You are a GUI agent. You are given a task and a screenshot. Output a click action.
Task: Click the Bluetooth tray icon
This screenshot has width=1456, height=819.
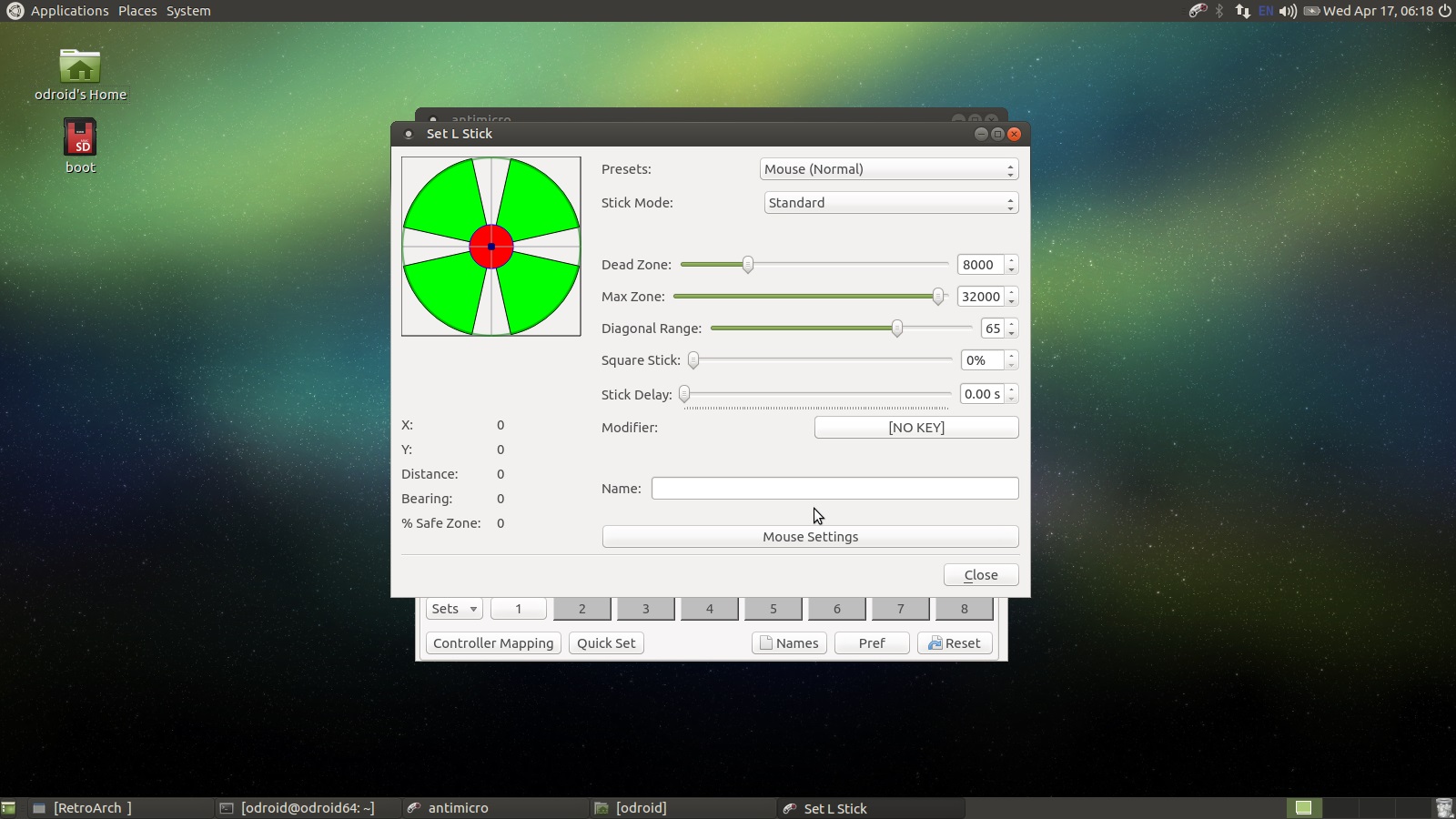pos(1219,11)
